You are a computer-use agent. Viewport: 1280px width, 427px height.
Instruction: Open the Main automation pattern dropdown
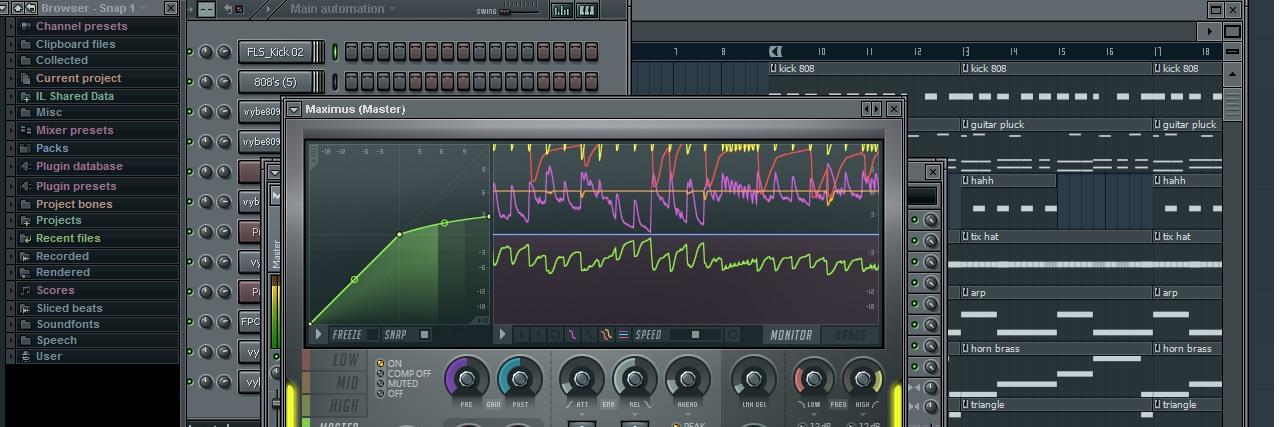pyautogui.click(x=392, y=9)
